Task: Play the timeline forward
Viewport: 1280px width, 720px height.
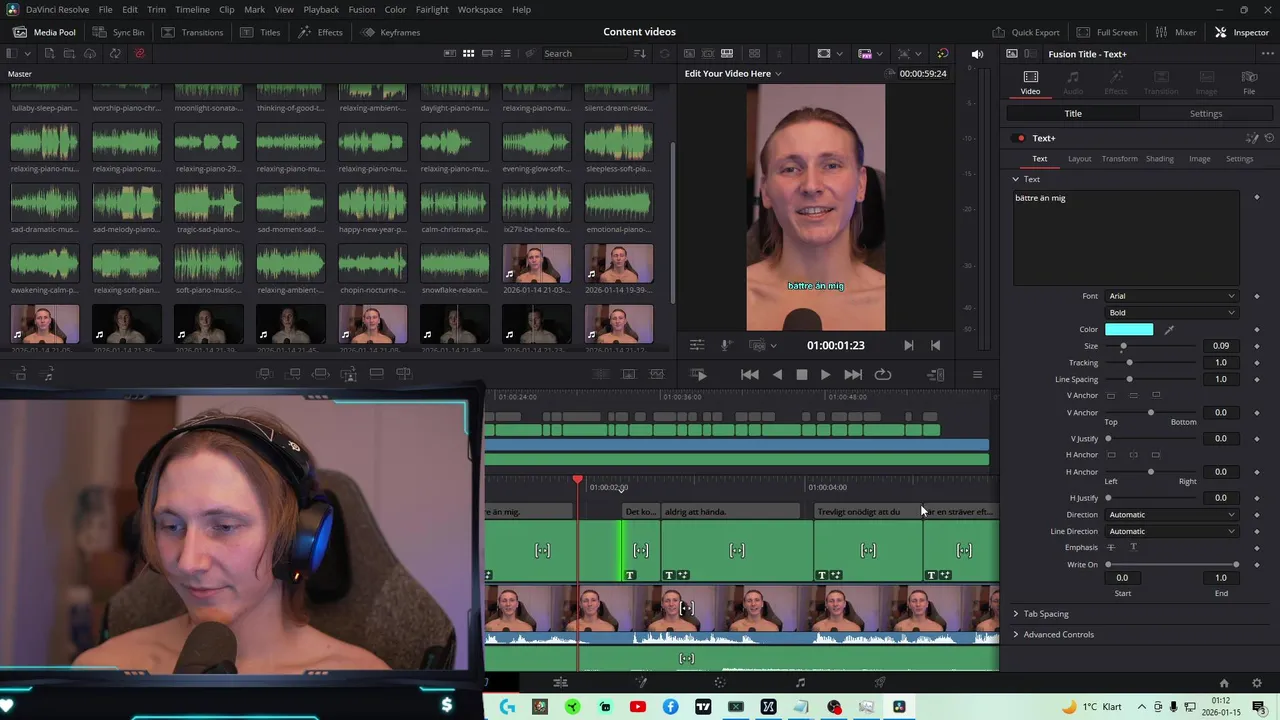Action: coord(825,374)
